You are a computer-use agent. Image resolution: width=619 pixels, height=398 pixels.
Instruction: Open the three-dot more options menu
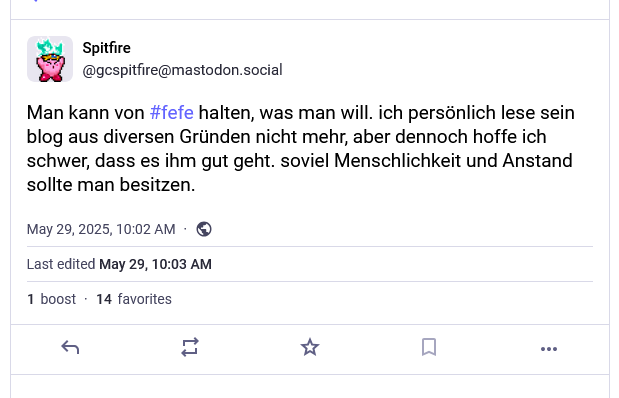pos(549,349)
